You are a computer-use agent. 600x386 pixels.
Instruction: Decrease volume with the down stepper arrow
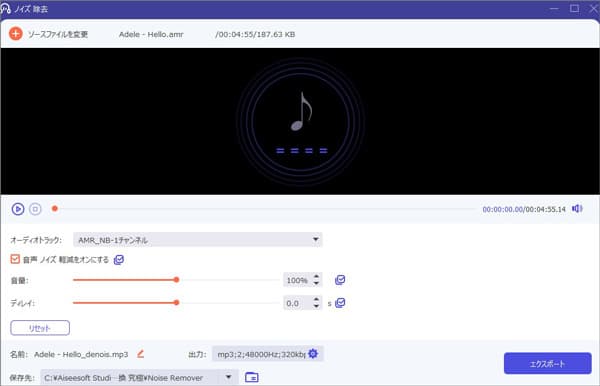(x=316, y=283)
